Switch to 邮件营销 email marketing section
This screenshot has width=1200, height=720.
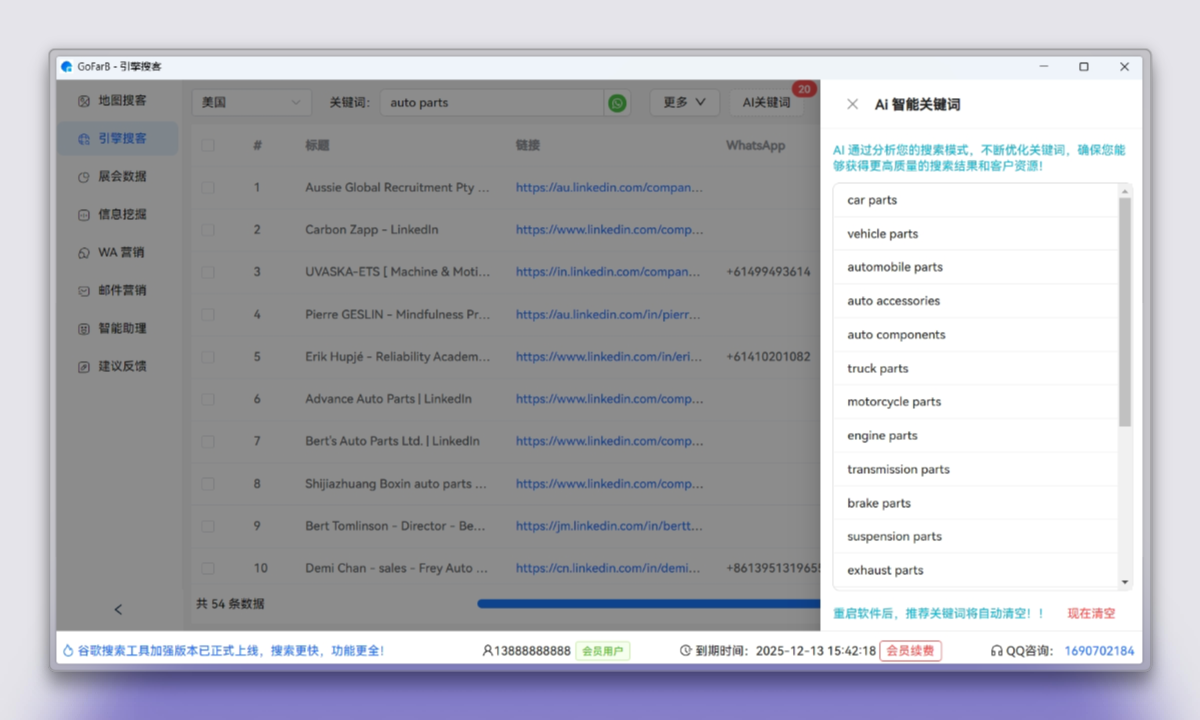tap(118, 291)
